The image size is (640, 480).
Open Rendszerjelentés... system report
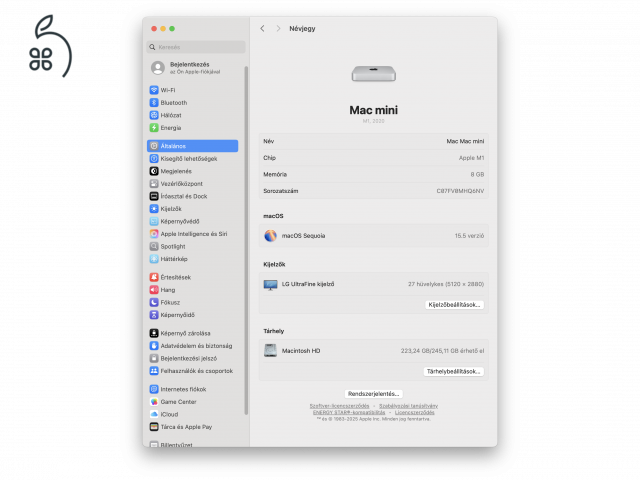[x=373, y=394]
